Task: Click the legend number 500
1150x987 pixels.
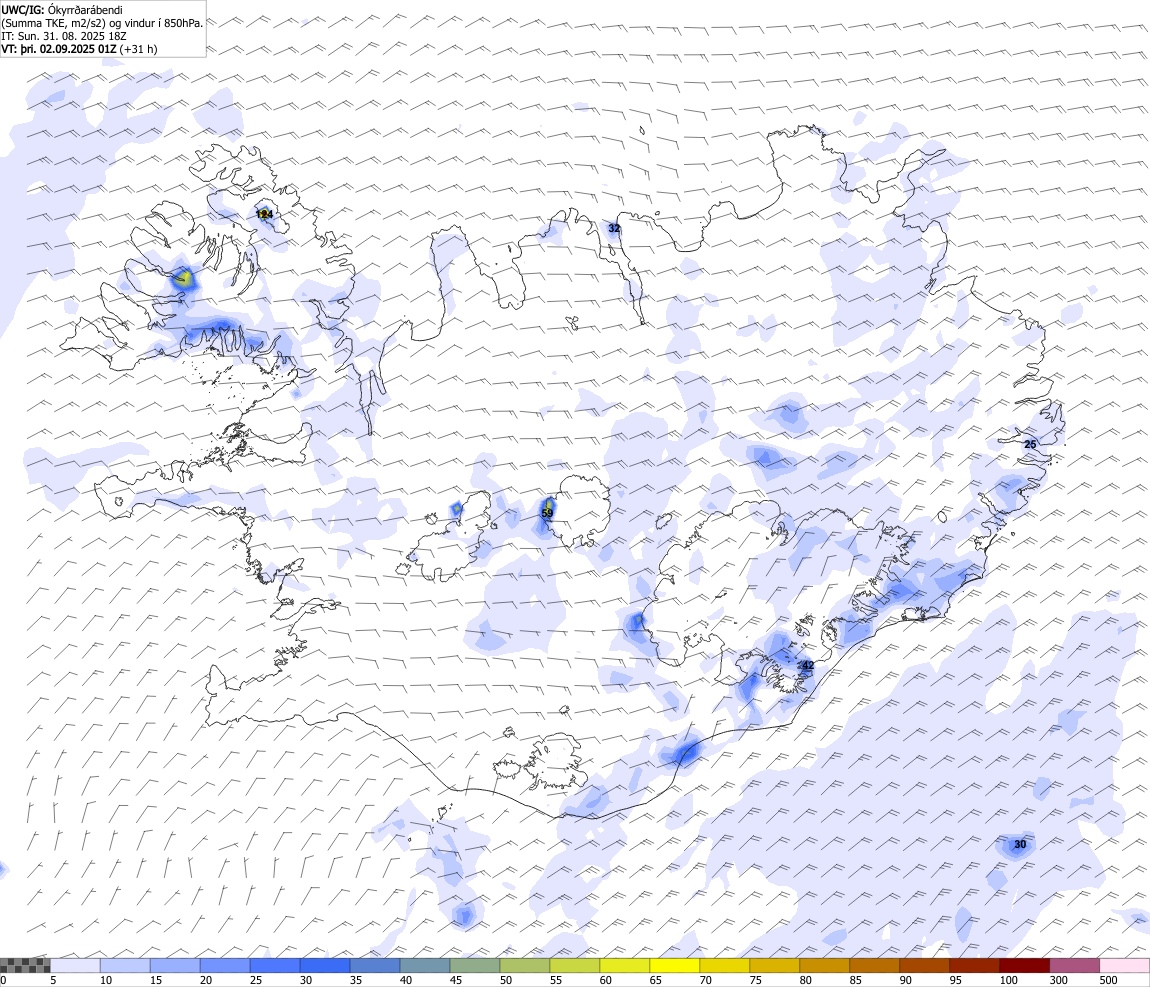Action: pyautogui.click(x=1109, y=980)
